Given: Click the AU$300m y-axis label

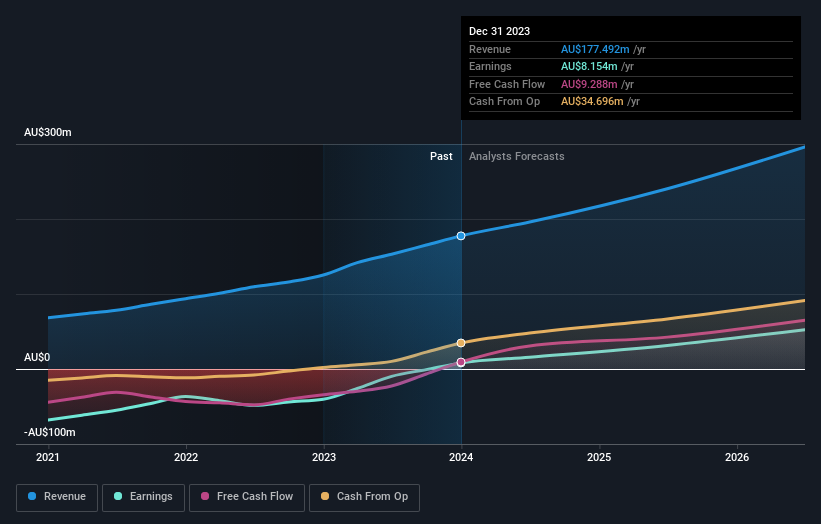Looking at the screenshot, I should (x=48, y=132).
